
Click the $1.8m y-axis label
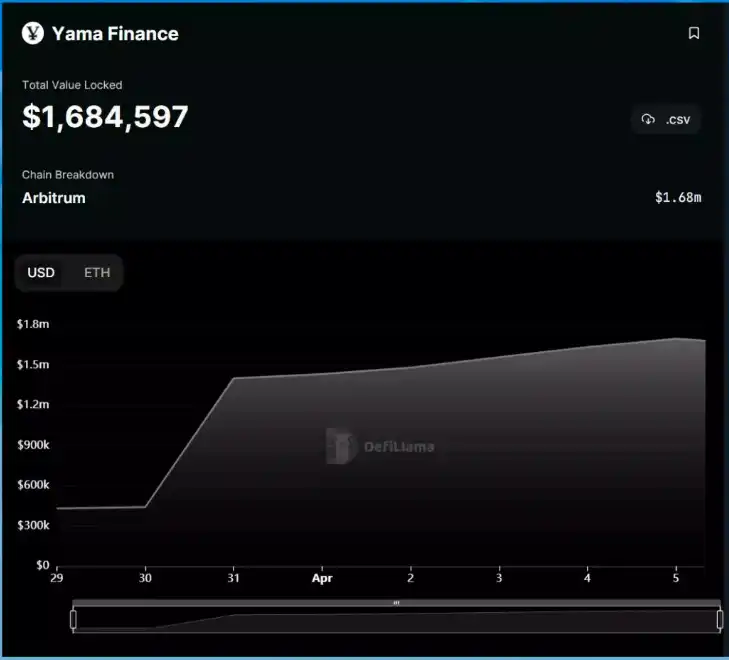tap(33, 324)
